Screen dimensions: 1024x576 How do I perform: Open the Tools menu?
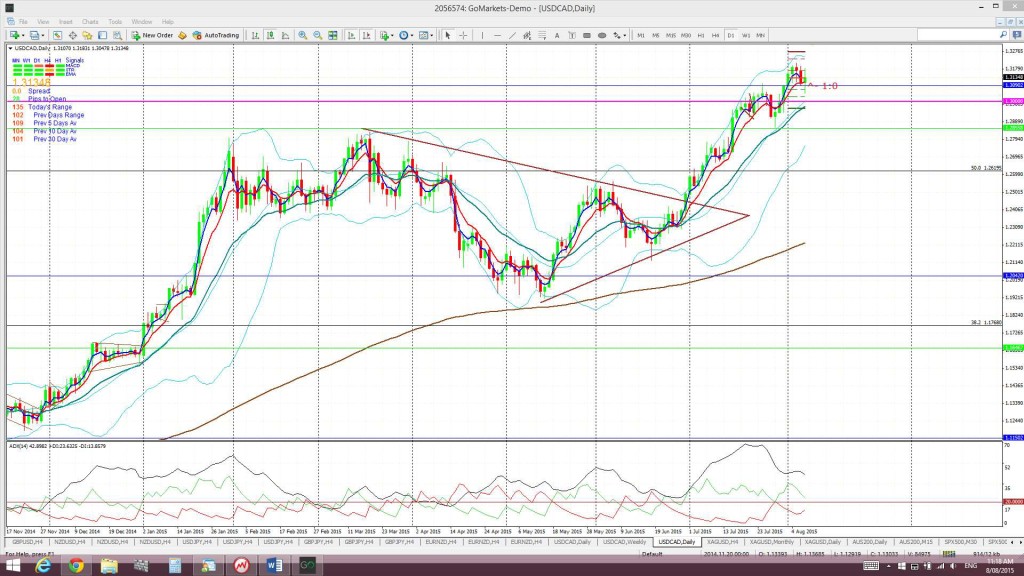pyautogui.click(x=115, y=22)
